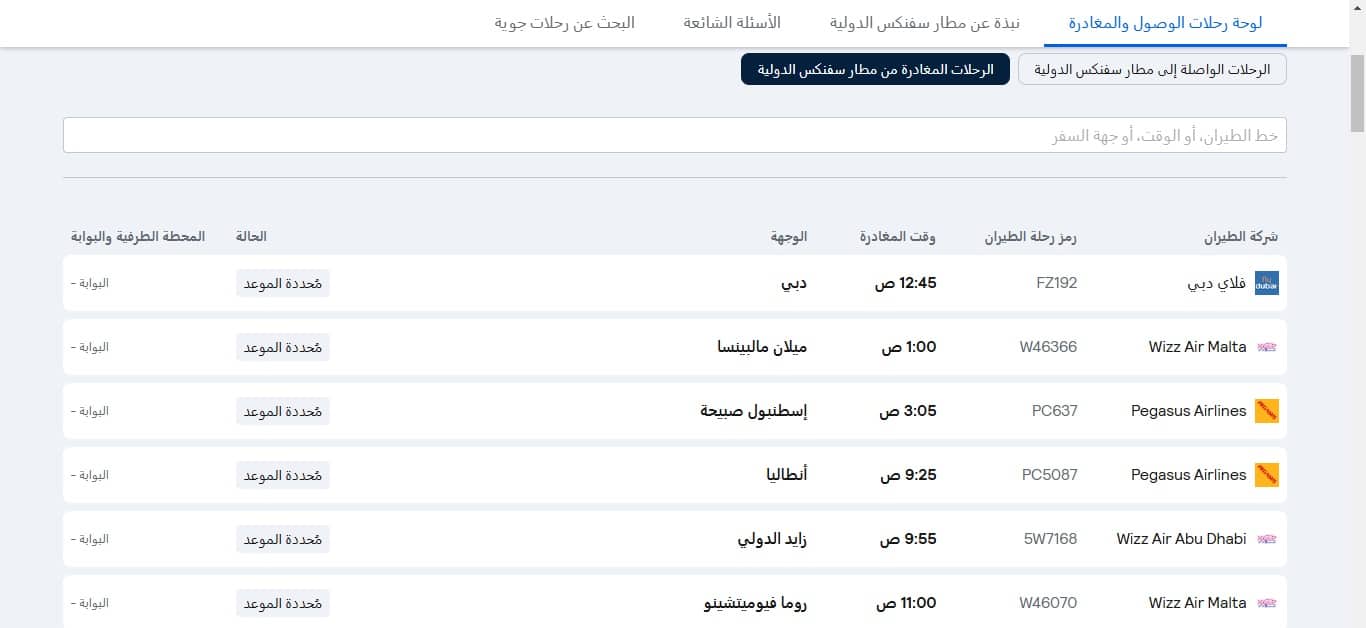The image size is (1366, 628).
Task: Select Wizz Air Malta name in W46366 row
Action: pos(1198,347)
